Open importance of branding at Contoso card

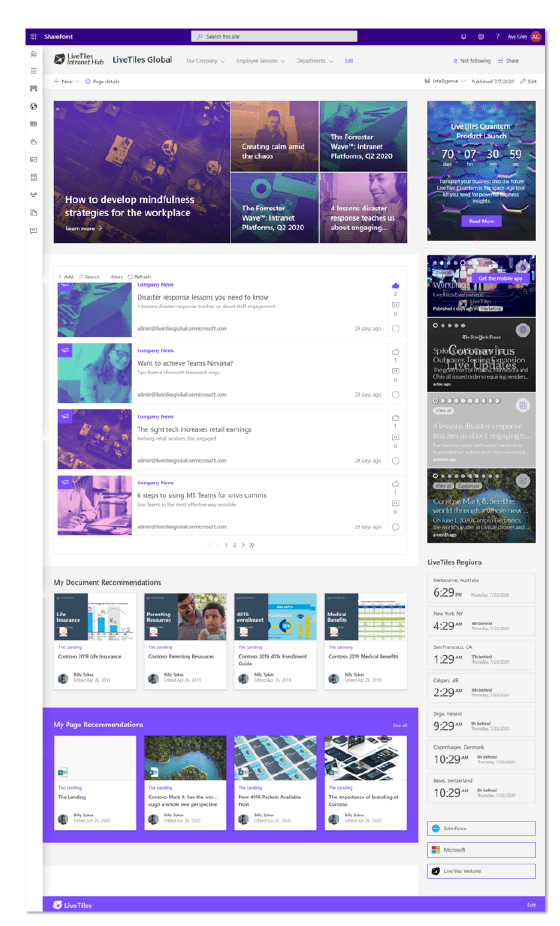coord(366,783)
